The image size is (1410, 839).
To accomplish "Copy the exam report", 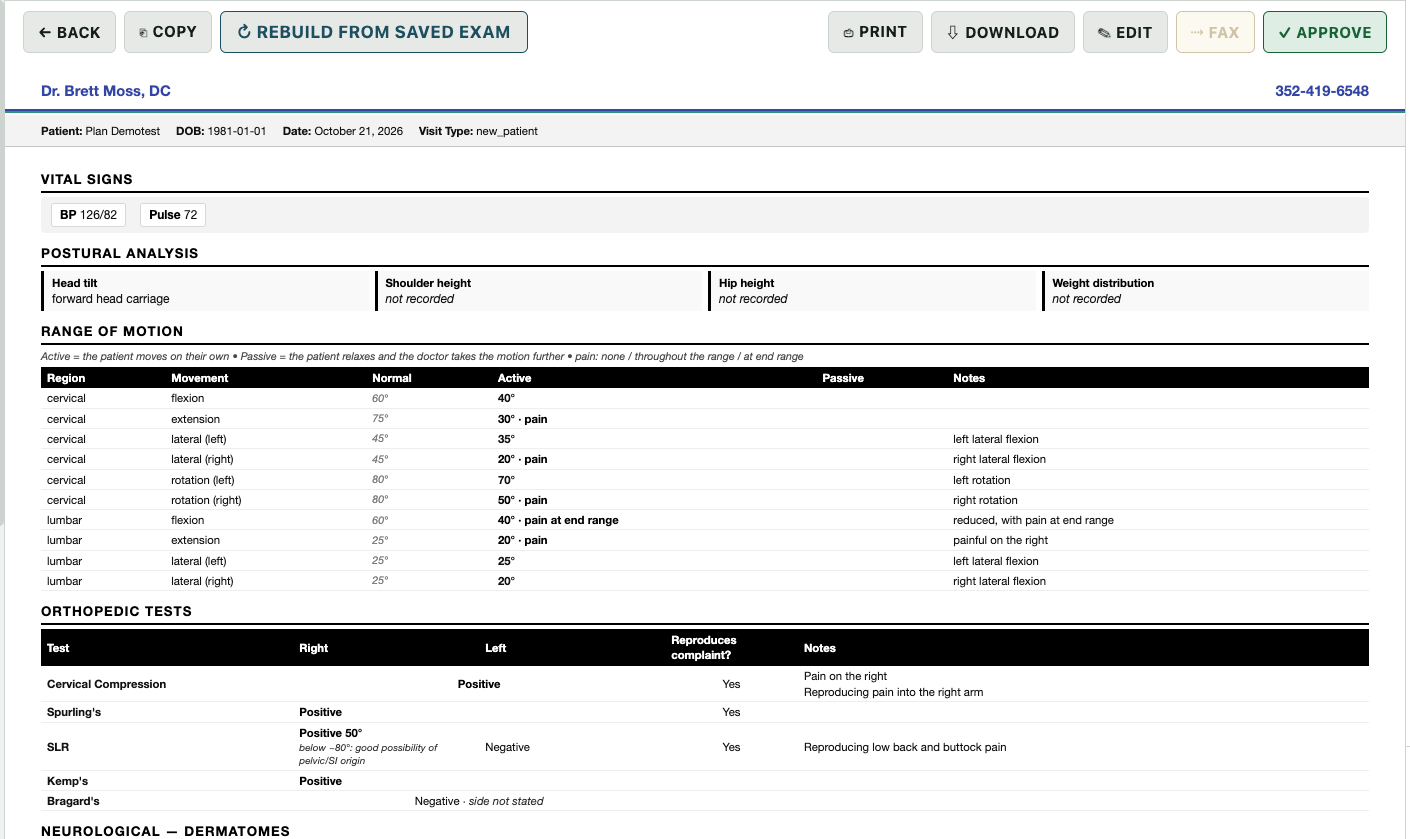I will click(168, 32).
